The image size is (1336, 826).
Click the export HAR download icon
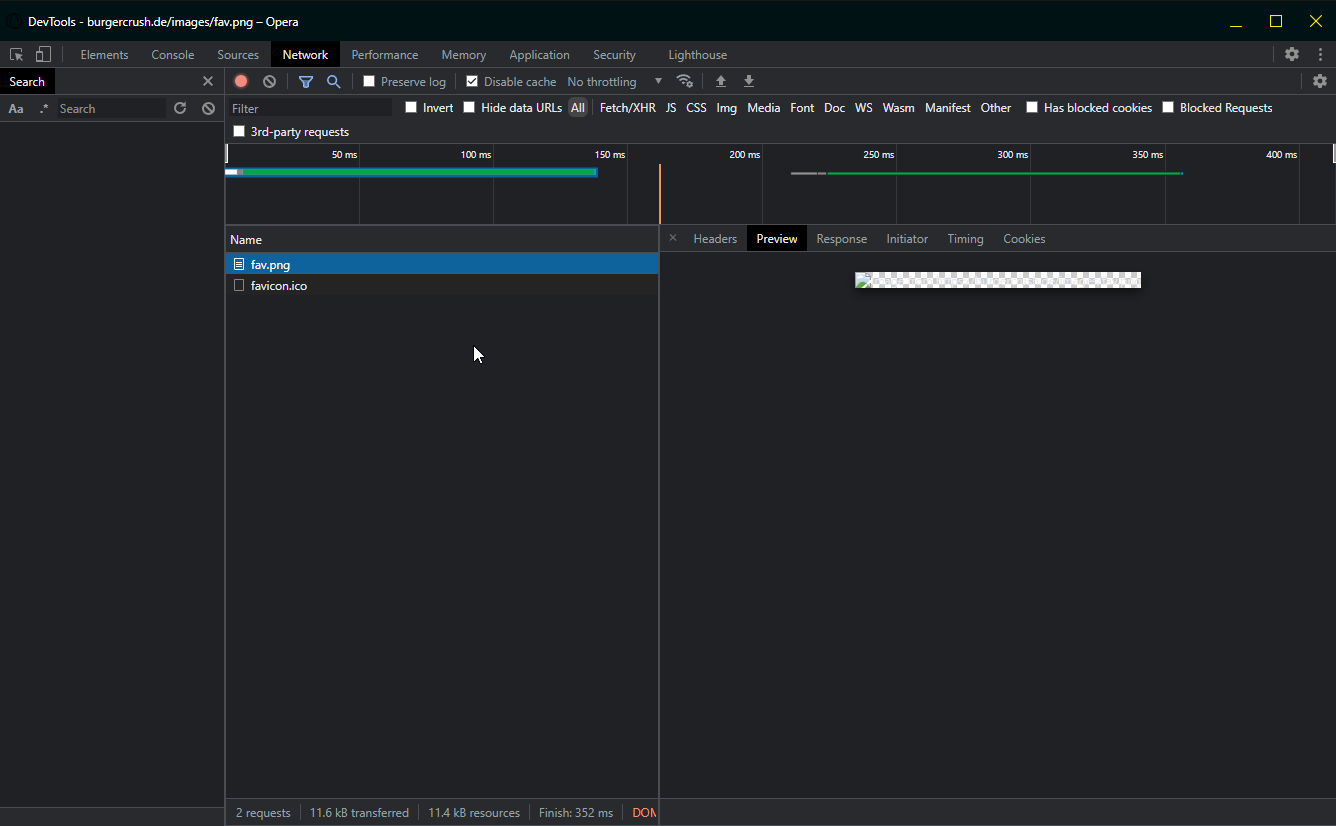[x=749, y=82]
